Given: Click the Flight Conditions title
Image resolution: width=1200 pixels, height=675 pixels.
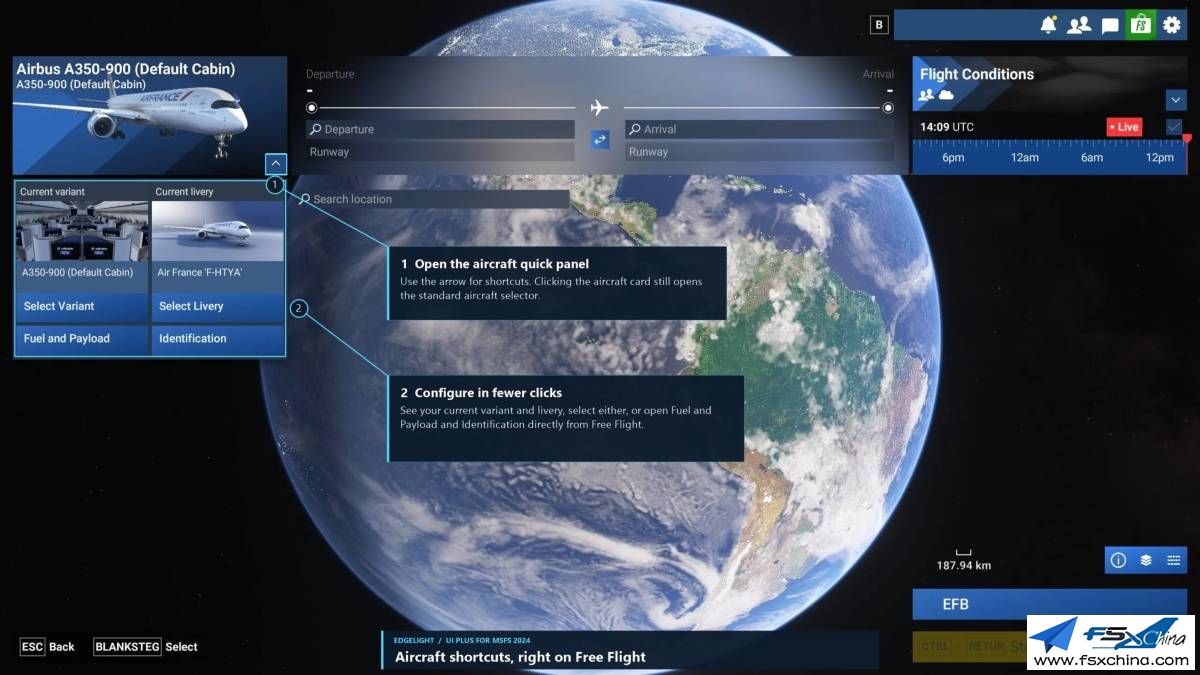Looking at the screenshot, I should [977, 74].
